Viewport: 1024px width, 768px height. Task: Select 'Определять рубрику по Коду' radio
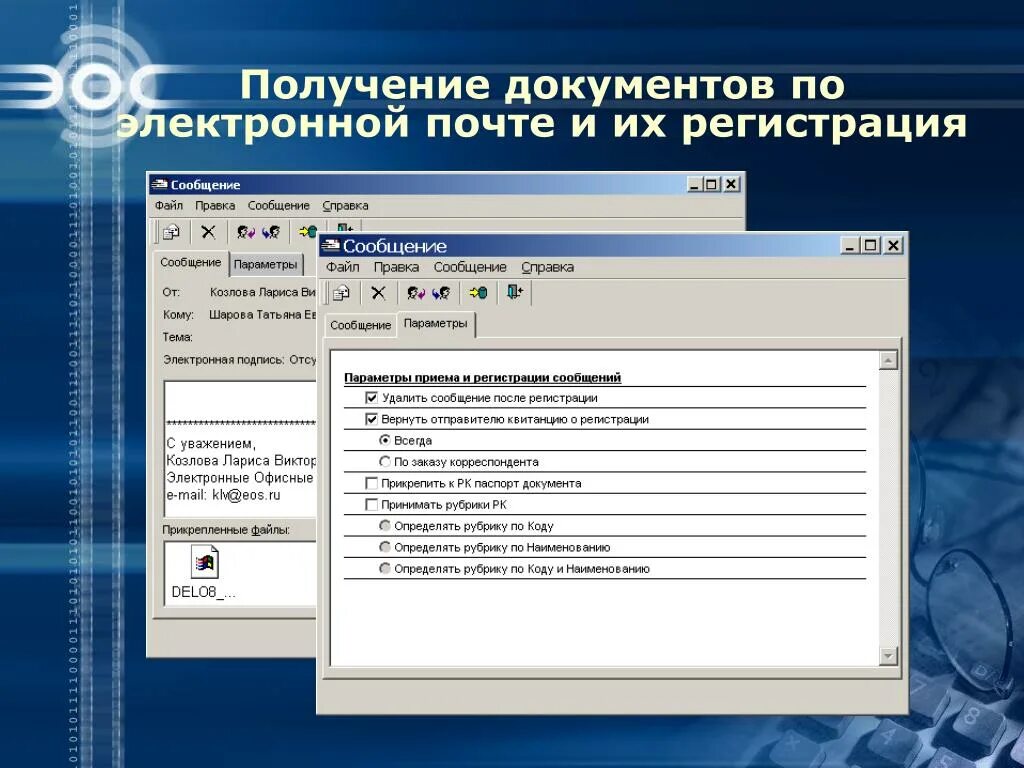(x=385, y=526)
